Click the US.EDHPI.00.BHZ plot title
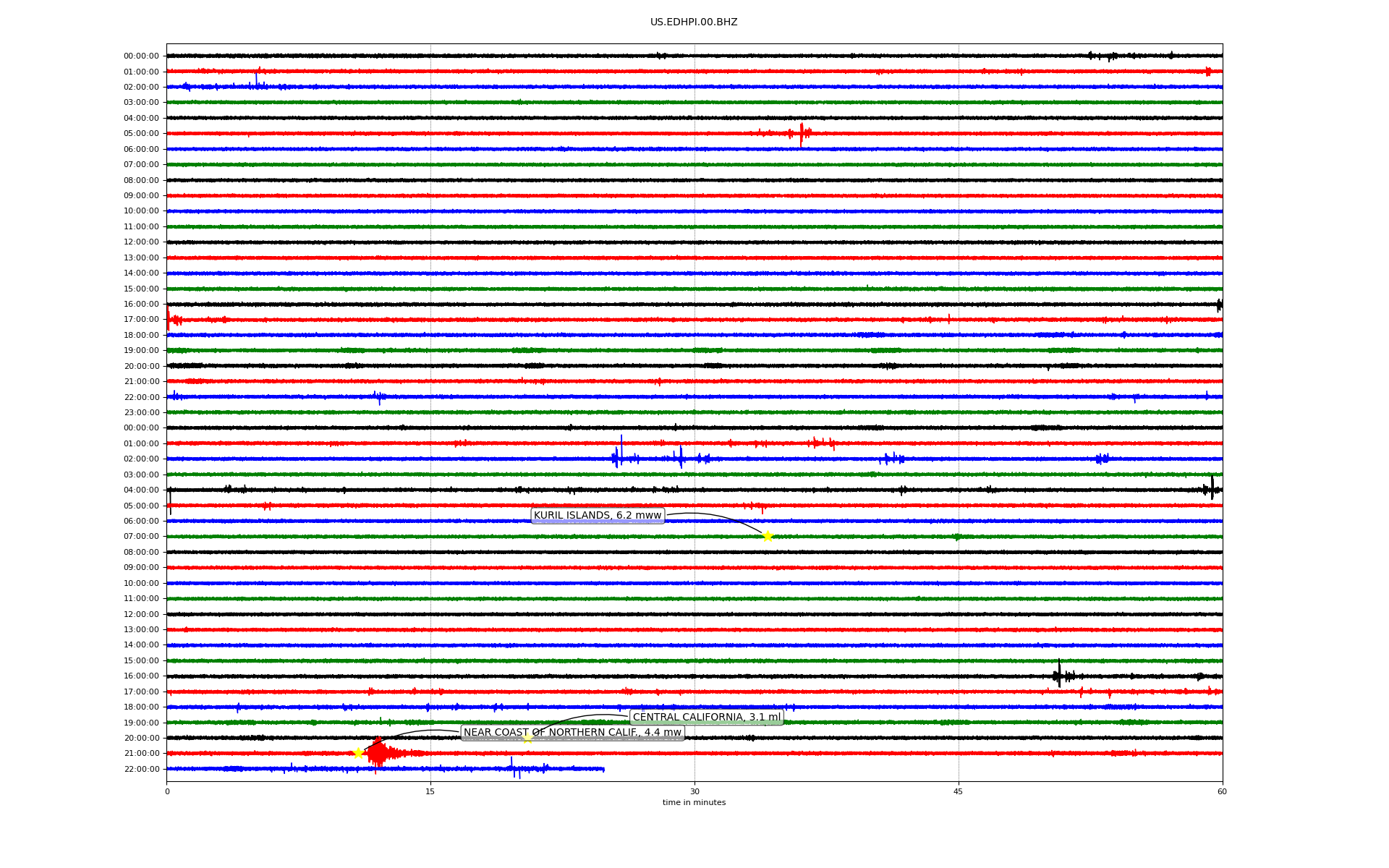 [694, 22]
